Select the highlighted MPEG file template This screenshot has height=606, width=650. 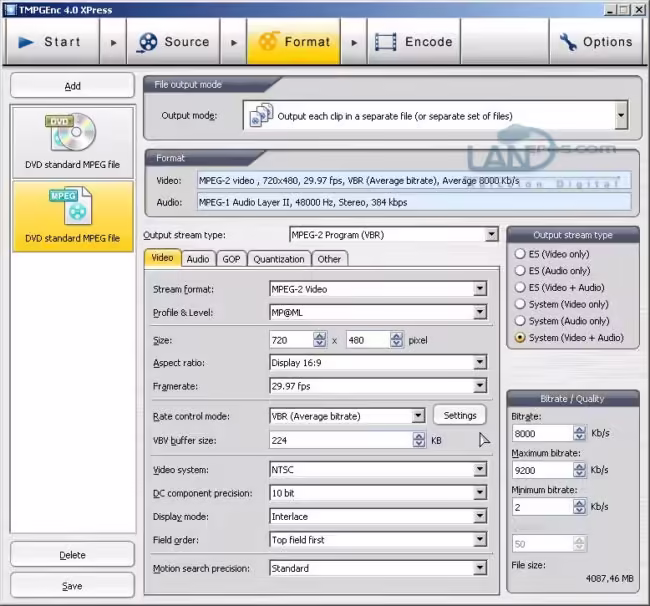pos(73,216)
